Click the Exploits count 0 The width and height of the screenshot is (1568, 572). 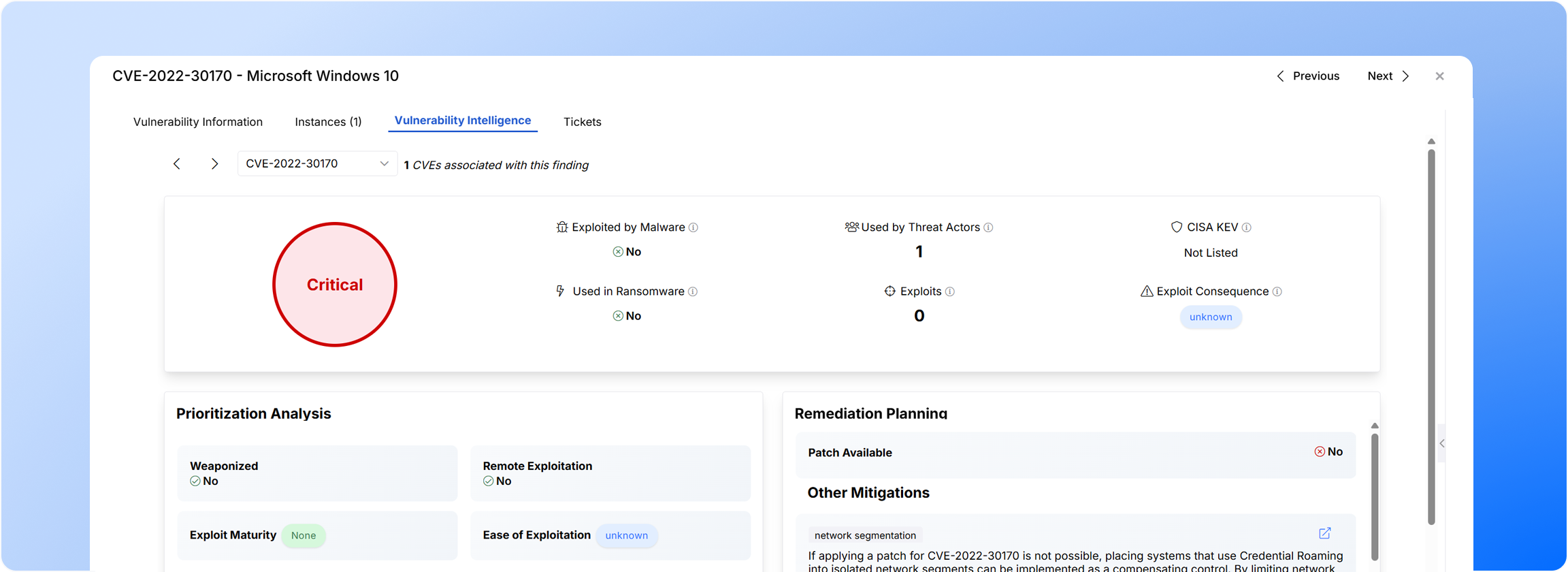[x=919, y=316]
